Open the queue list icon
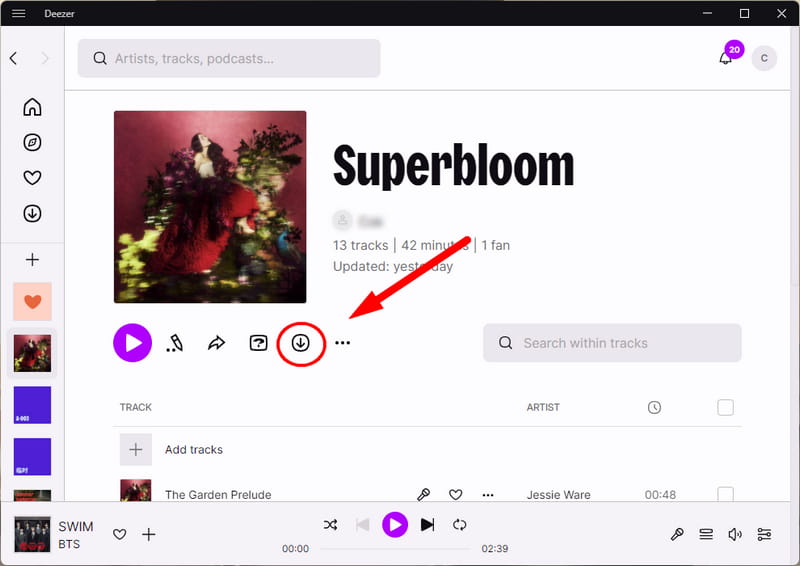The width and height of the screenshot is (800, 566). pyautogui.click(x=706, y=534)
